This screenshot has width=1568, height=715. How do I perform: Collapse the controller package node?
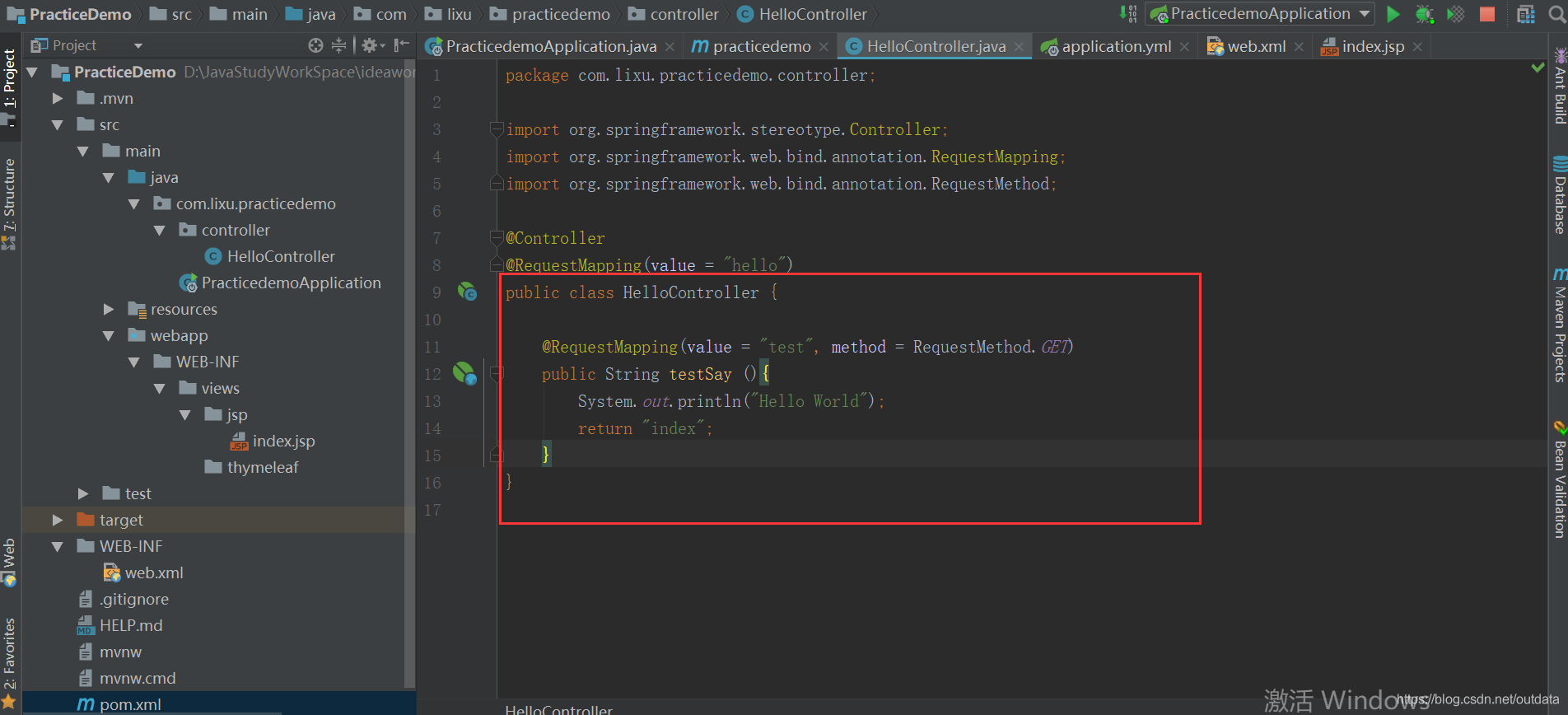coord(160,230)
